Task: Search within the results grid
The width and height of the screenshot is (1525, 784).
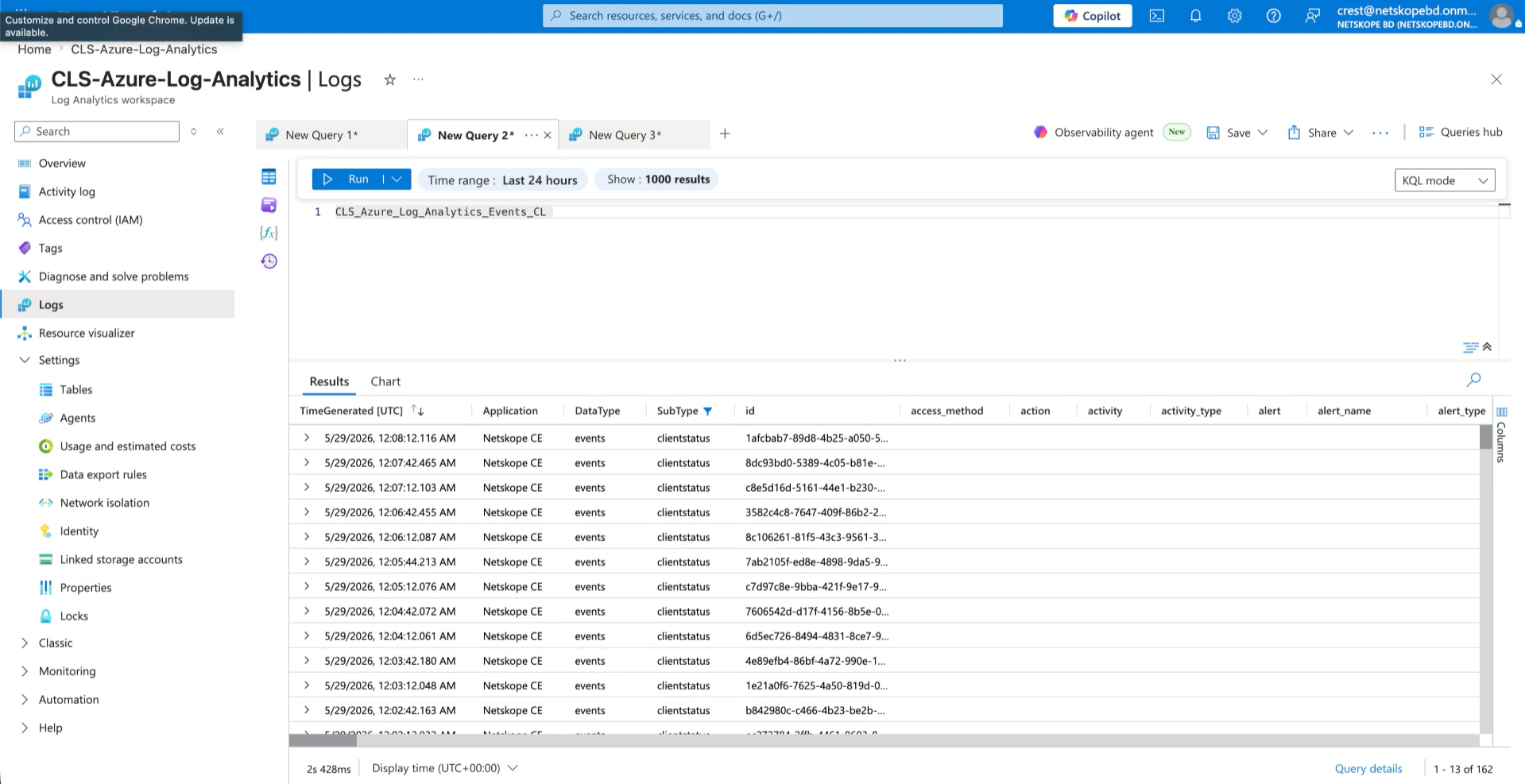Action: (1473, 380)
